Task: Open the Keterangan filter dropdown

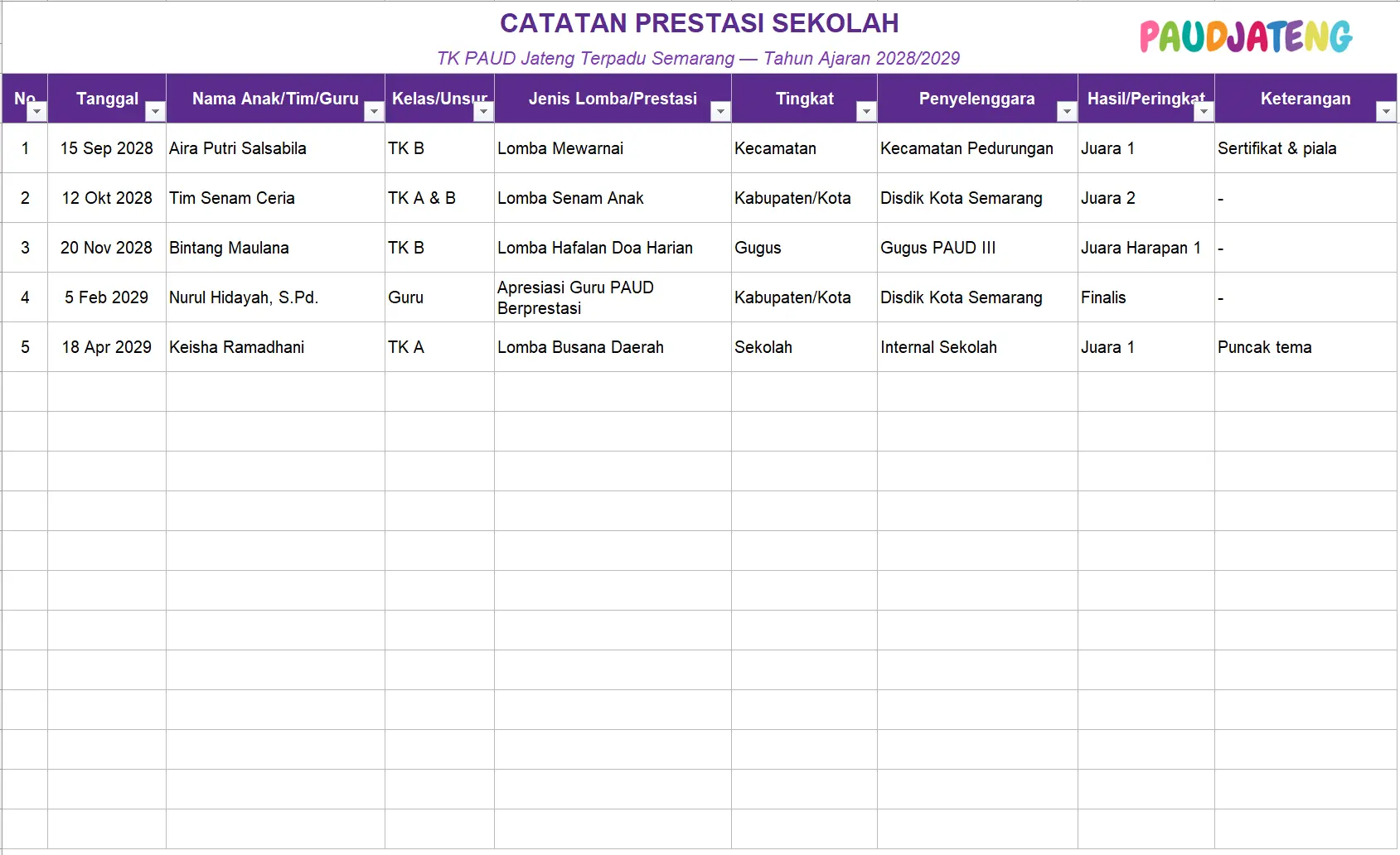Action: tap(1386, 112)
